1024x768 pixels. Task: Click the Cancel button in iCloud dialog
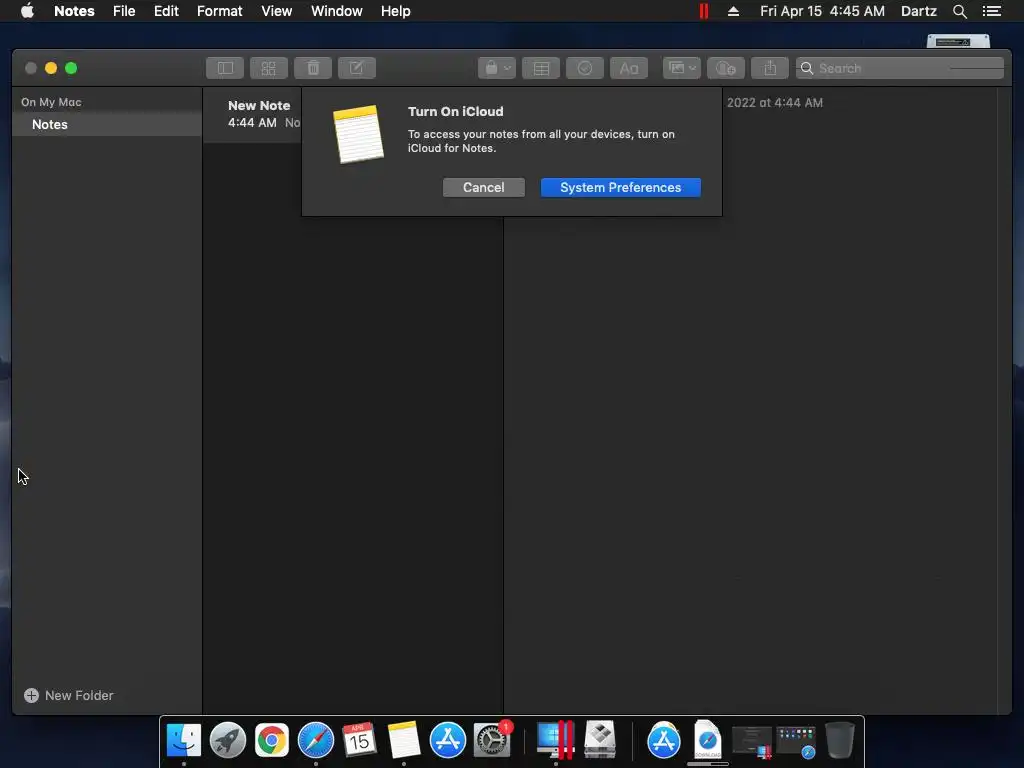tap(483, 187)
